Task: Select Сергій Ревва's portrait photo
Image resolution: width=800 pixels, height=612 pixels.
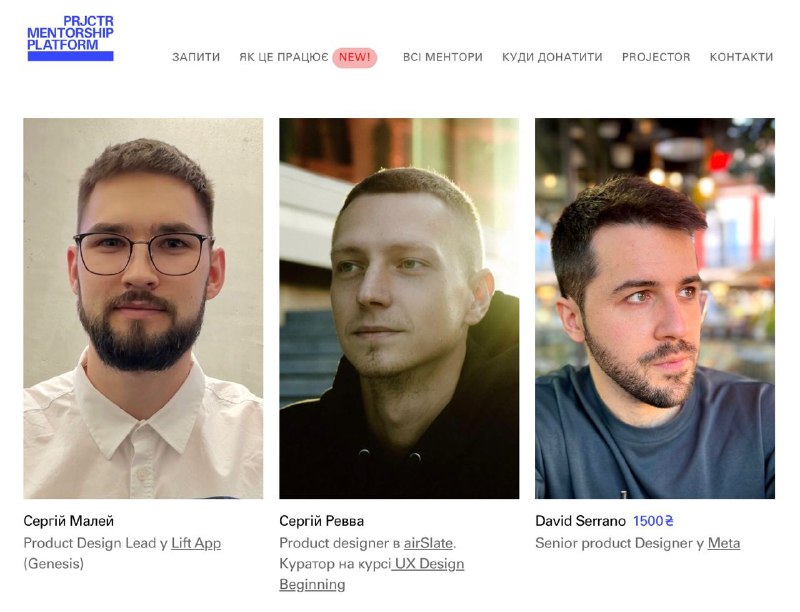Action: 399,309
